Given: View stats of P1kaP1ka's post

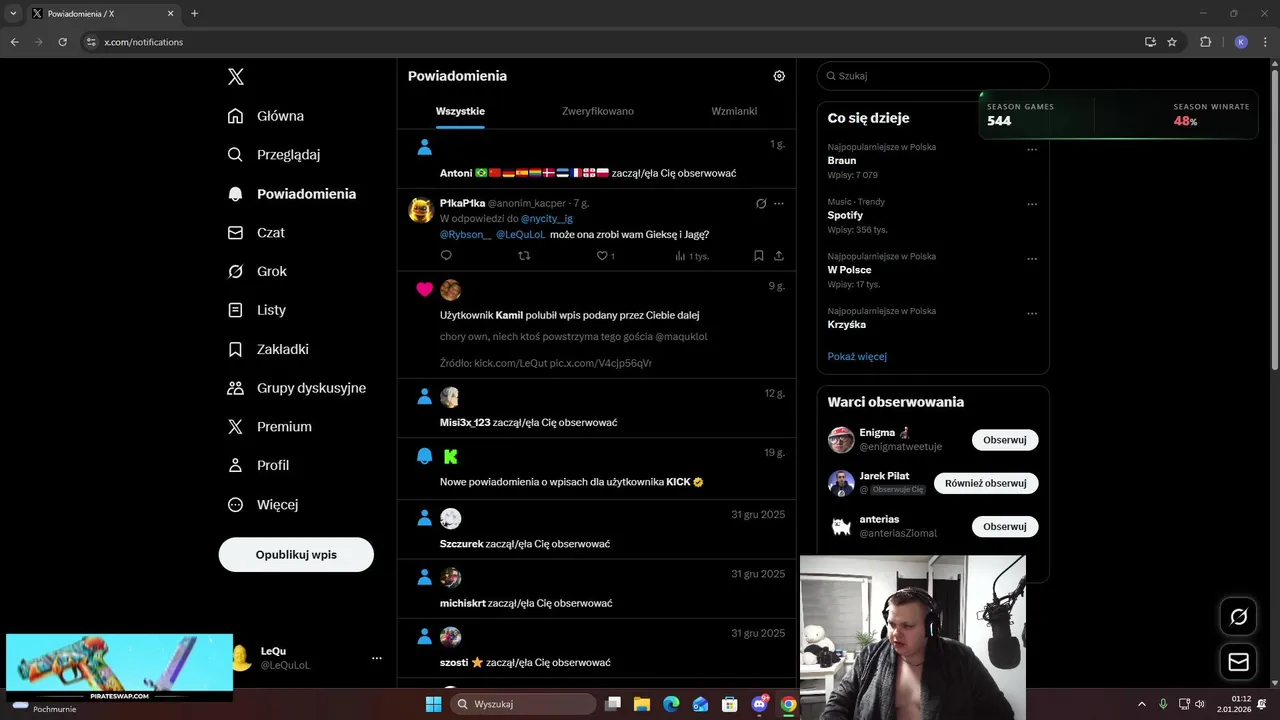Looking at the screenshot, I should [x=692, y=256].
